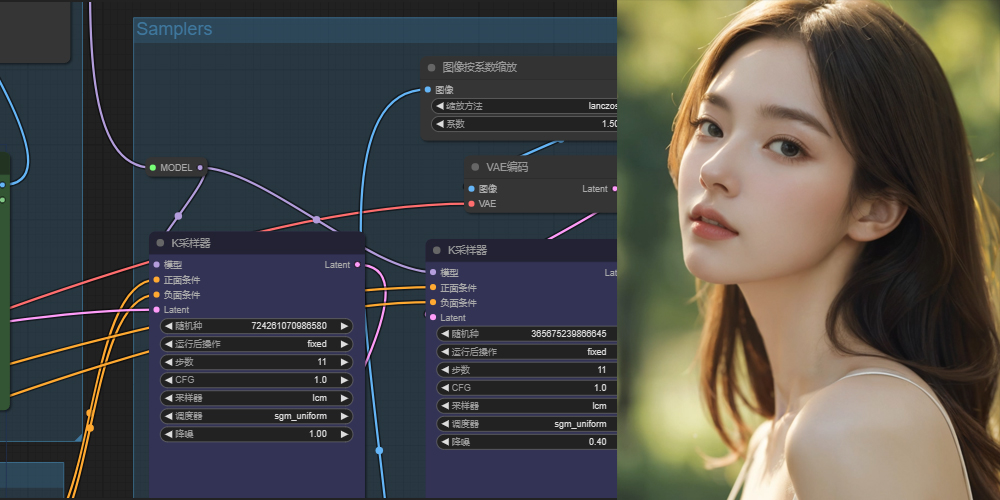Click 模型 input port on K采样器 with seed 724261070986580

click(x=156, y=265)
